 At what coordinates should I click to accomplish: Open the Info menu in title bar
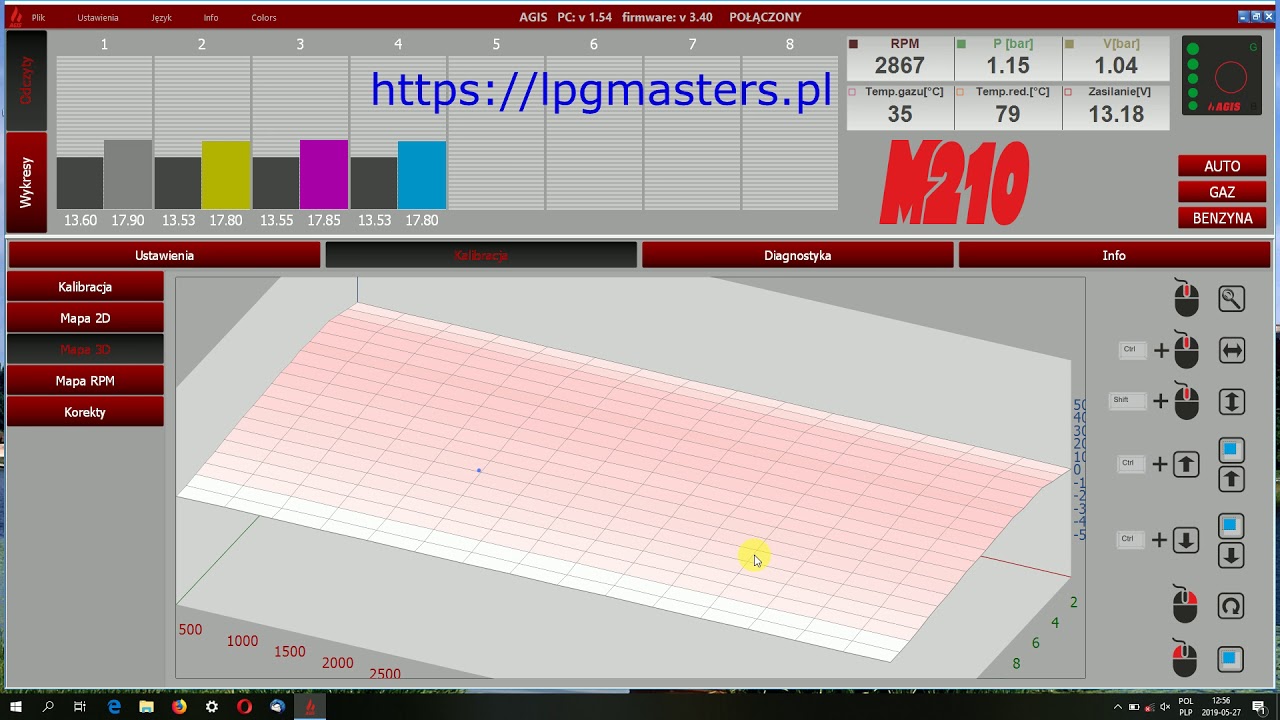coord(211,18)
